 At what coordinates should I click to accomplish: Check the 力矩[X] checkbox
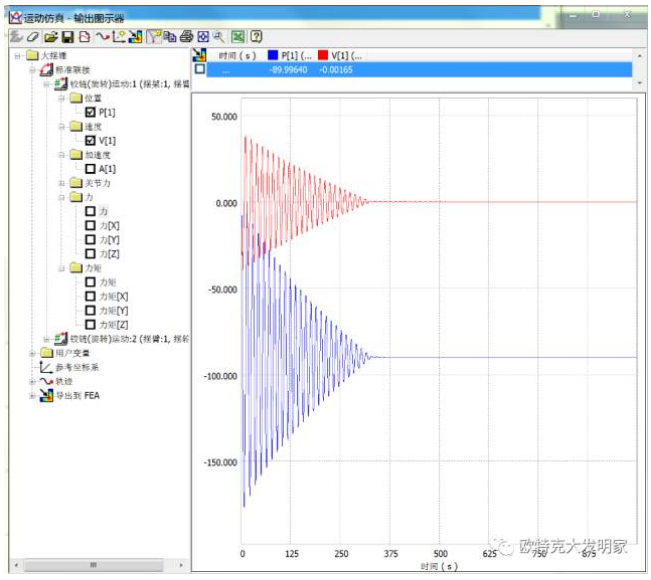point(90,296)
